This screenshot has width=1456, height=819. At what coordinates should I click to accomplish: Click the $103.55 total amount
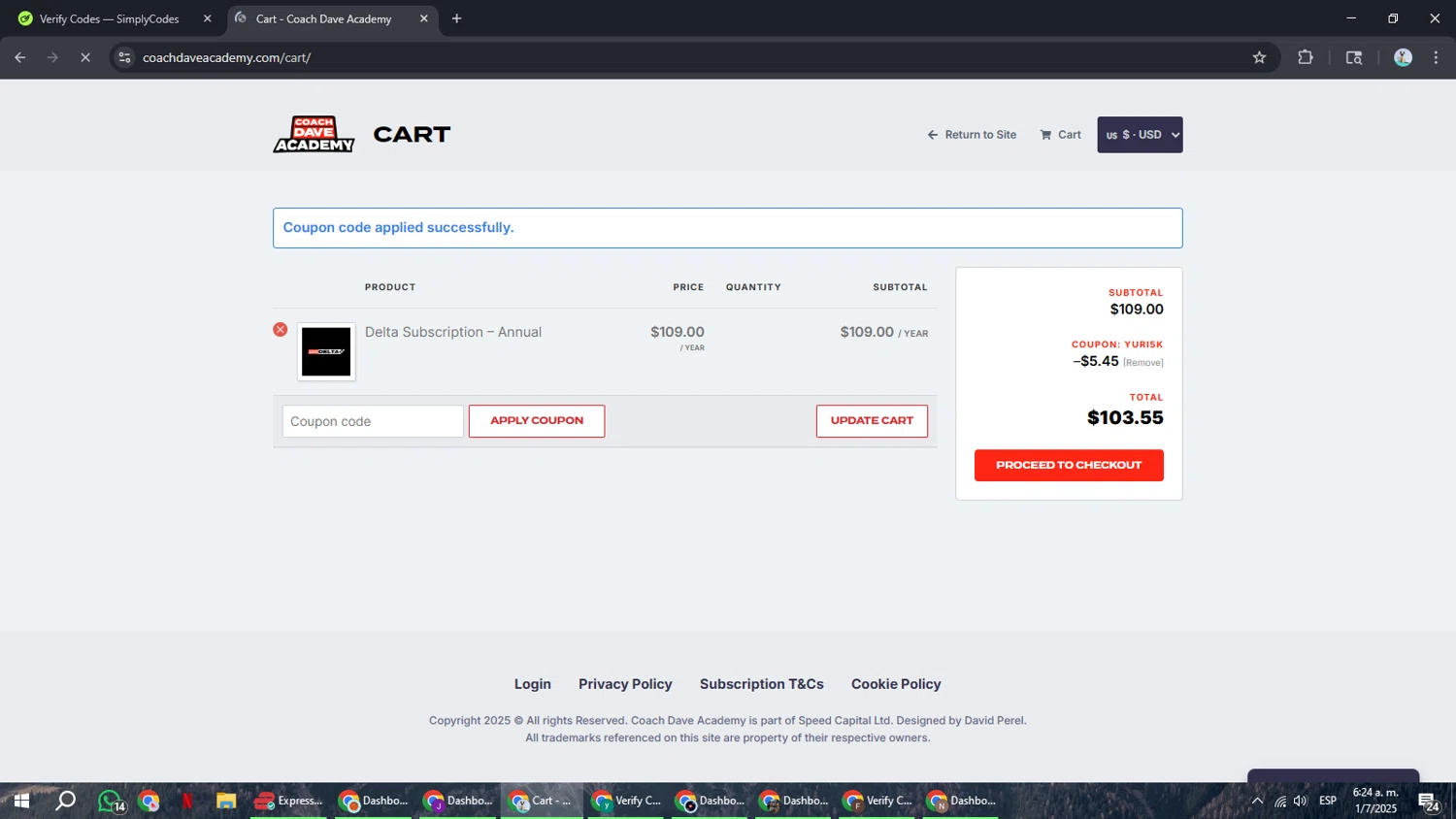[1125, 418]
